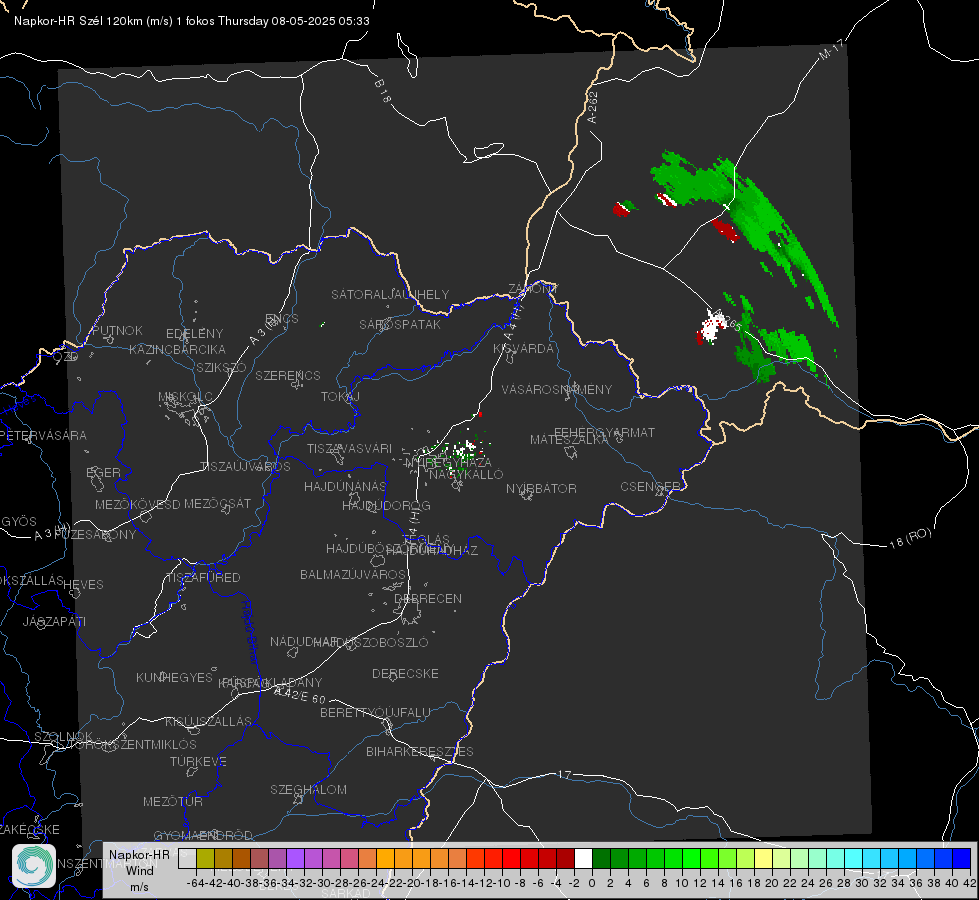Screen dimensions: 979x900
Task: Click the '-2' value on the legend scale
Action: point(574,883)
